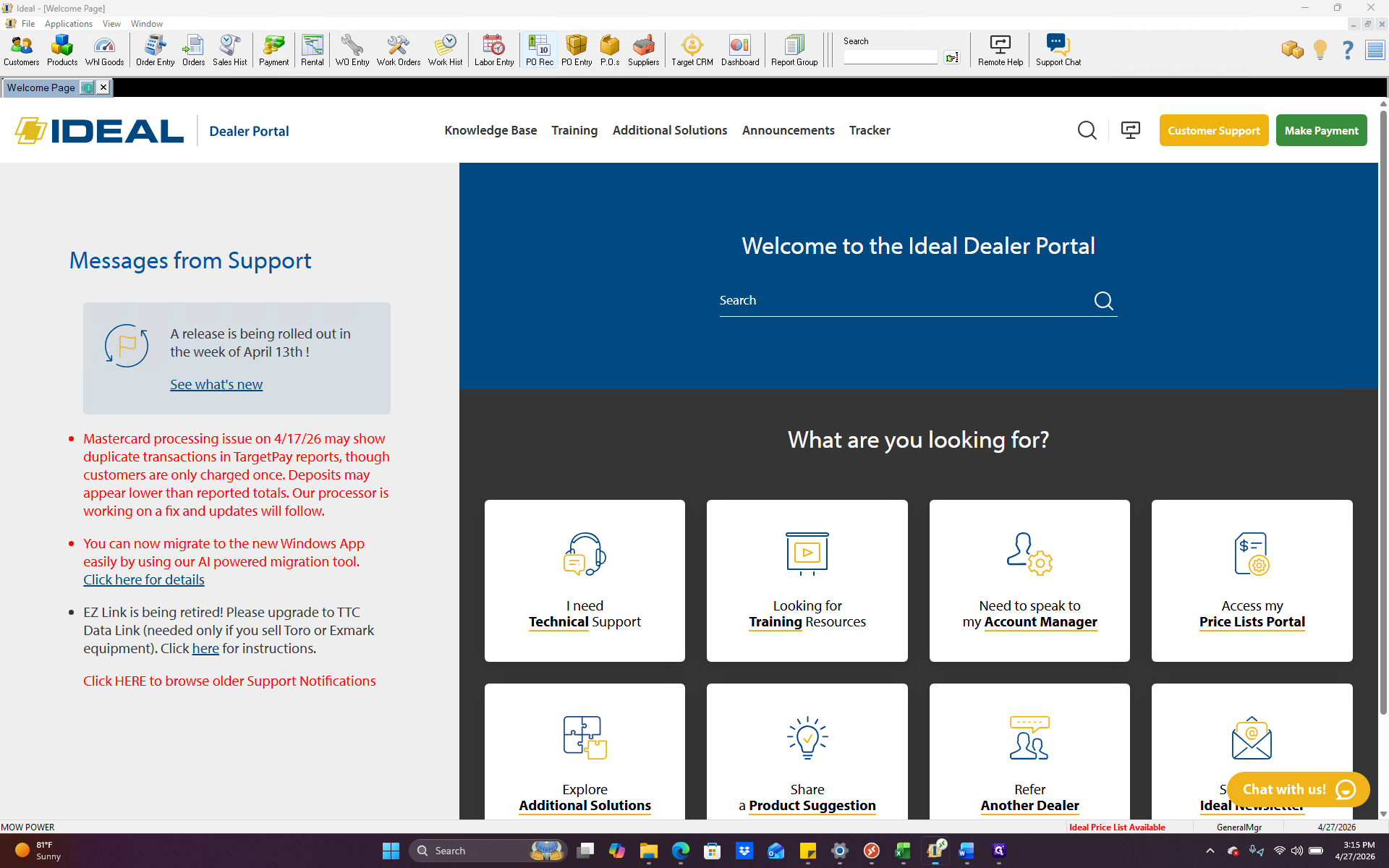Open the File menu

click(28, 24)
